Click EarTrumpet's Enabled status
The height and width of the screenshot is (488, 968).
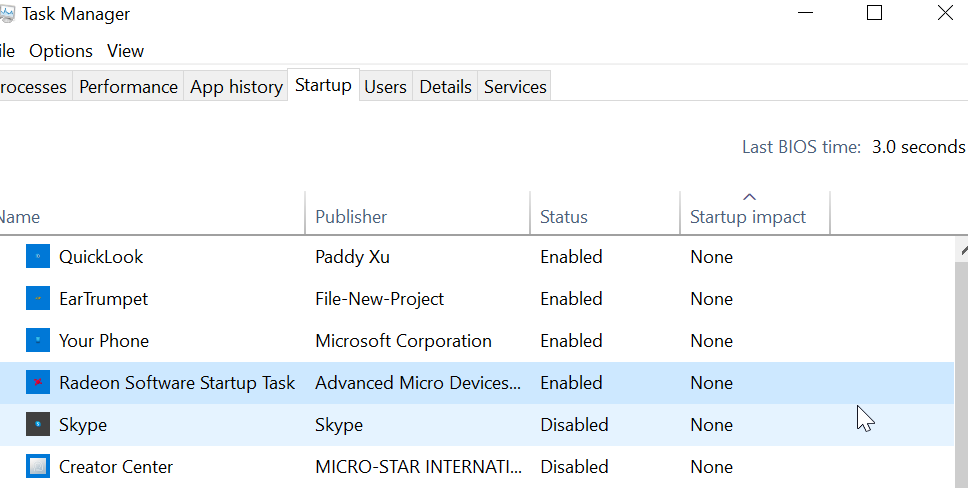coord(571,298)
